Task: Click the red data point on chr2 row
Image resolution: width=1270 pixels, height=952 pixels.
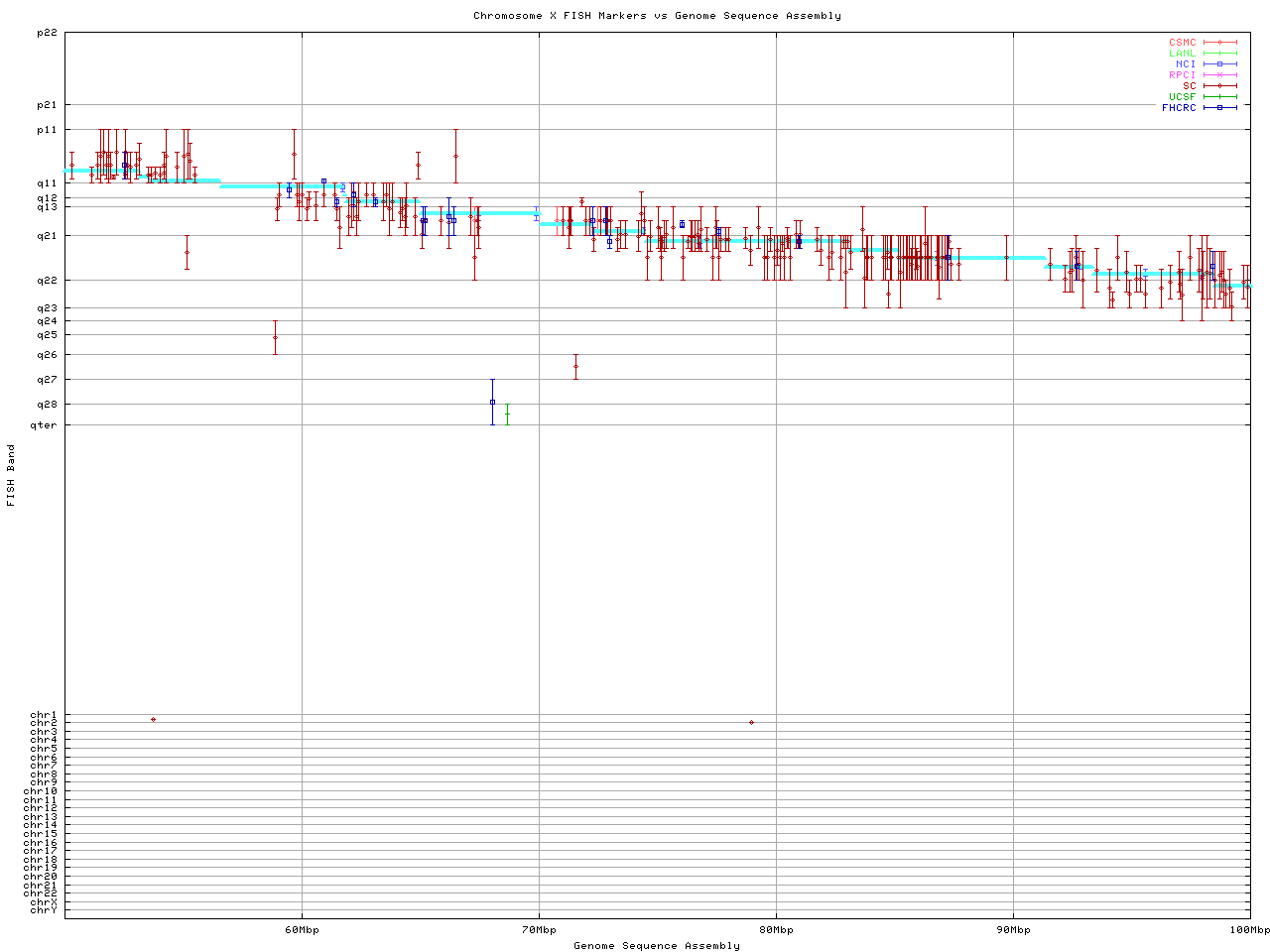Action: 751,723
